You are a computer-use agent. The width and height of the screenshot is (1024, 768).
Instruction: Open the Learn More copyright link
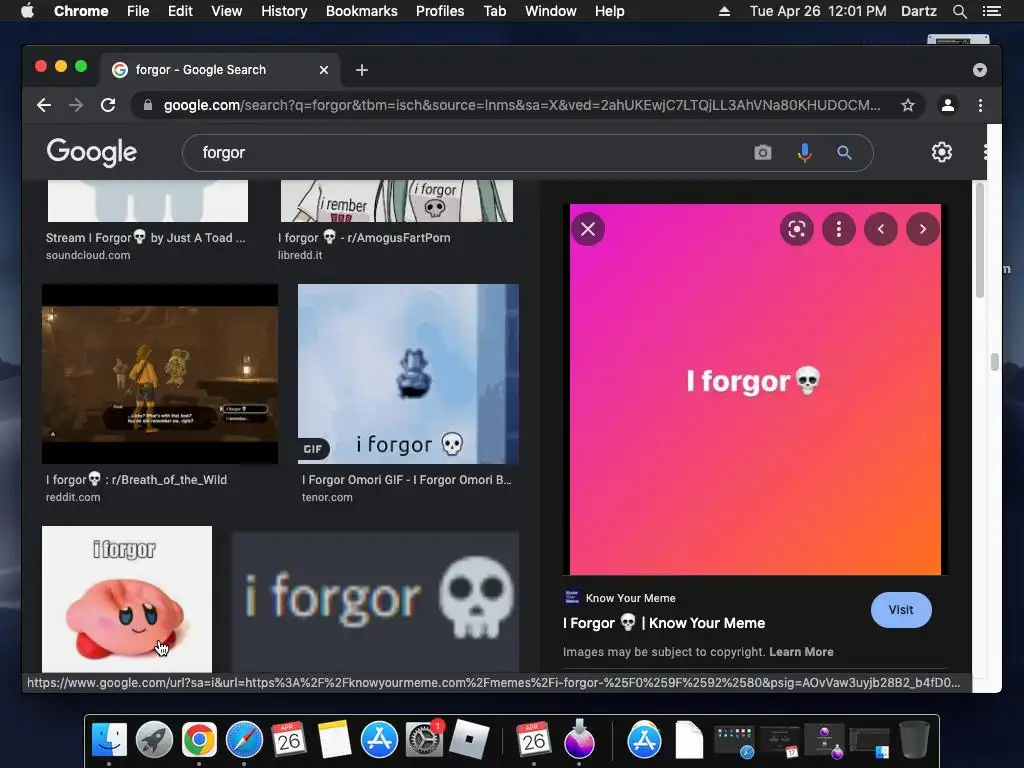coord(801,652)
